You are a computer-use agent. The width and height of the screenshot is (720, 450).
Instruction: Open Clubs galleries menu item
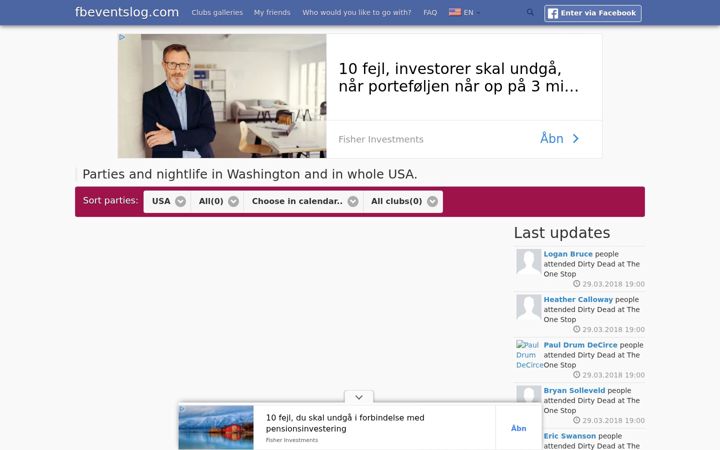[x=217, y=12]
